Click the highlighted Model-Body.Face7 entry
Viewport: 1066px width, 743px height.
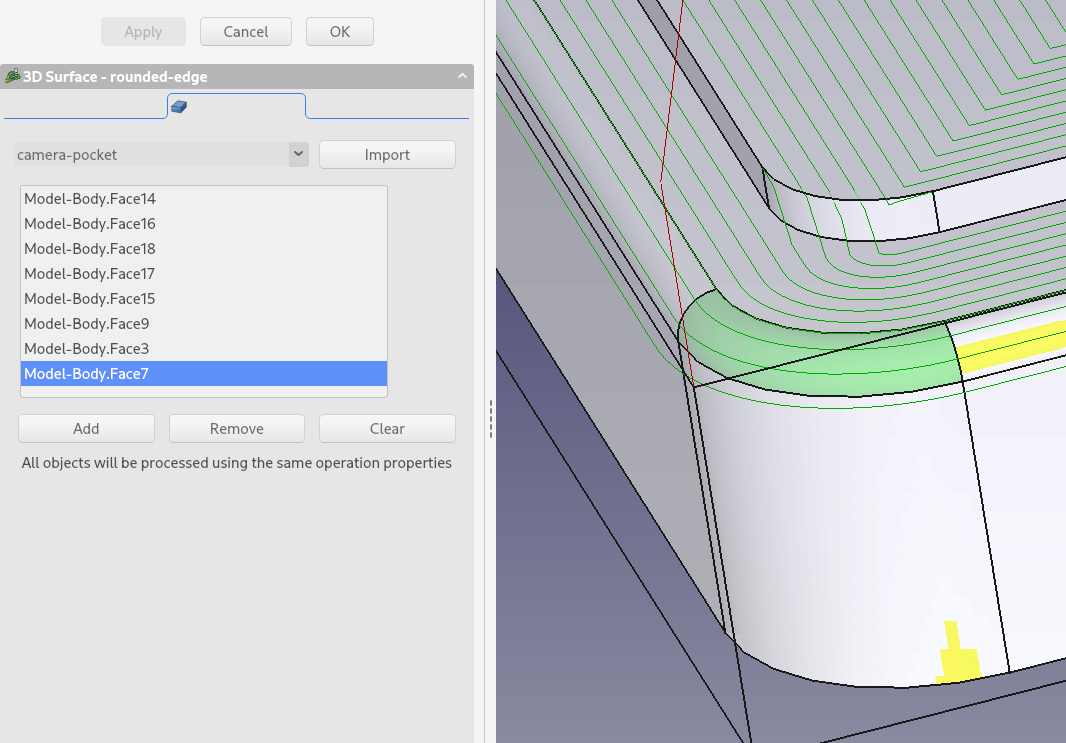(87, 374)
